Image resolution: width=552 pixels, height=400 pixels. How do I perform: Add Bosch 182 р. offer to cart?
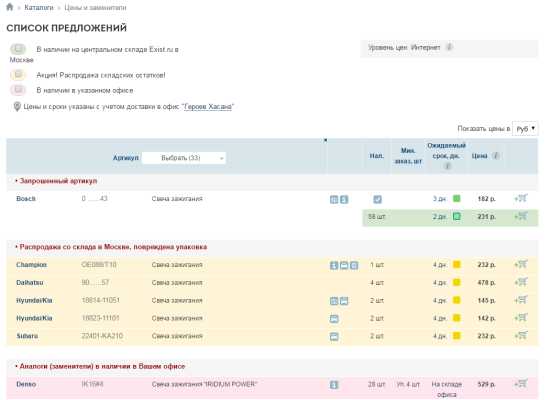pos(521,198)
